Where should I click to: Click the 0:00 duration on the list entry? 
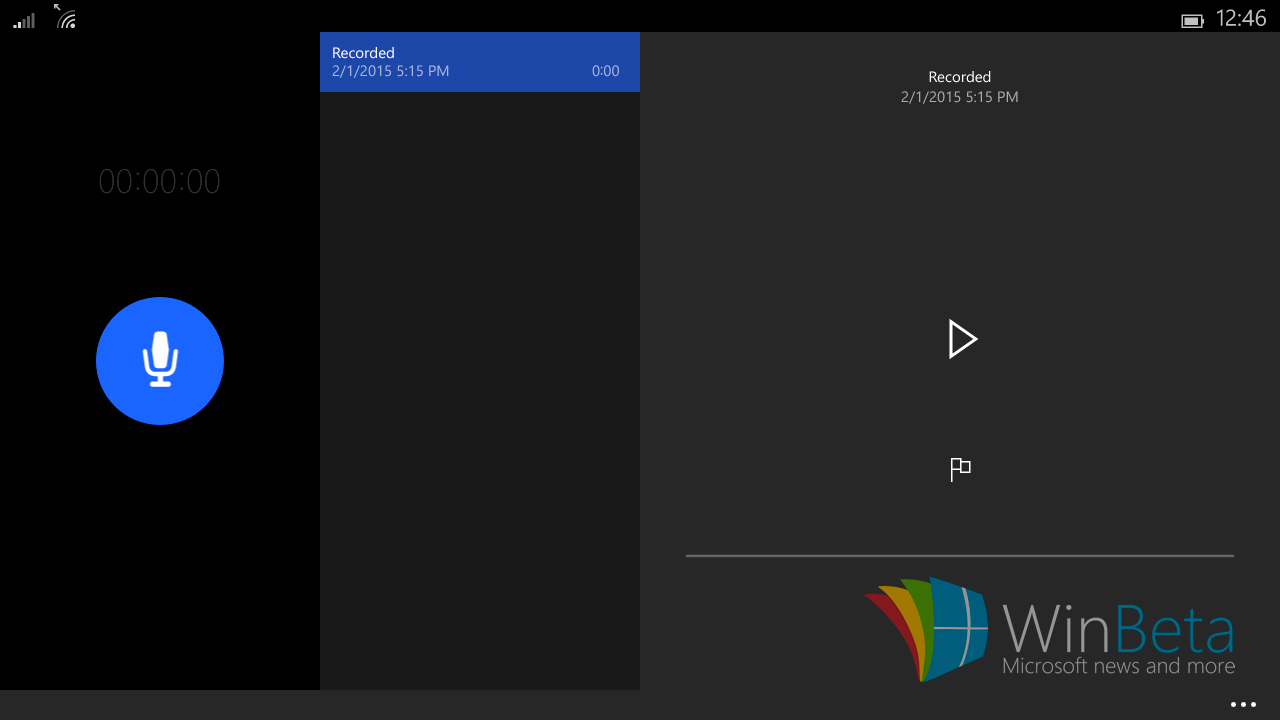[605, 71]
